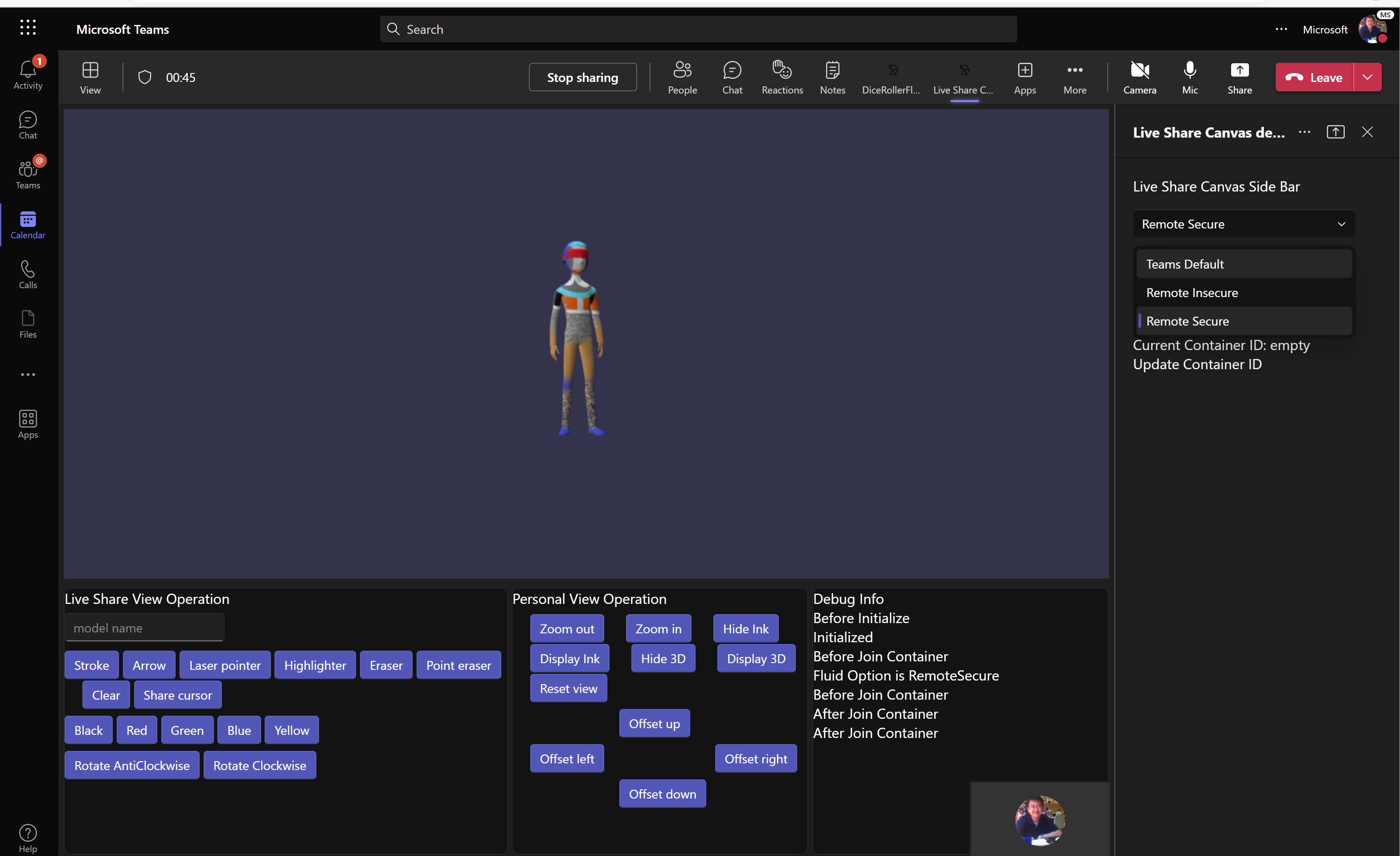Select the Laser pointer tool

(225, 665)
